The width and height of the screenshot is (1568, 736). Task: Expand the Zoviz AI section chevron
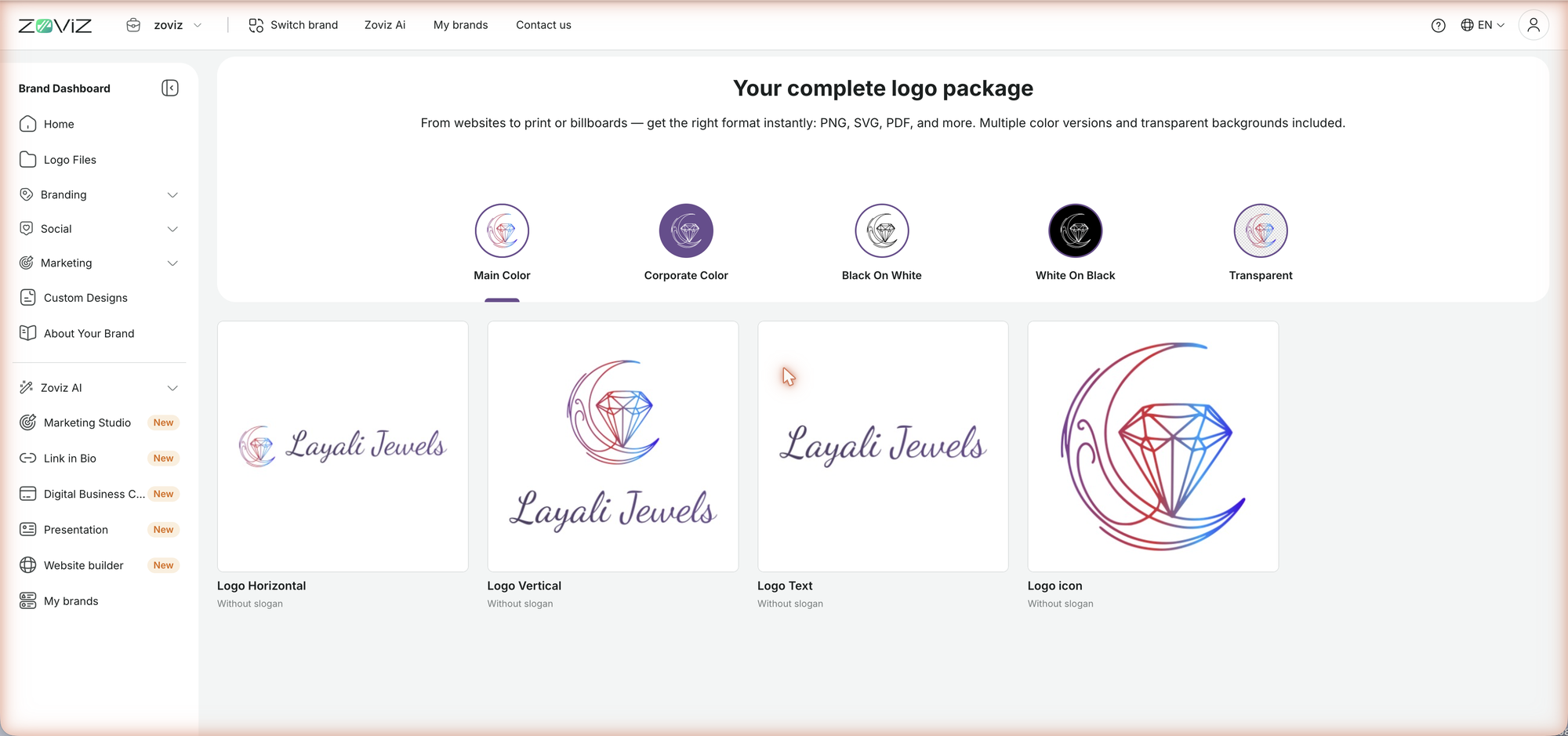pos(172,388)
